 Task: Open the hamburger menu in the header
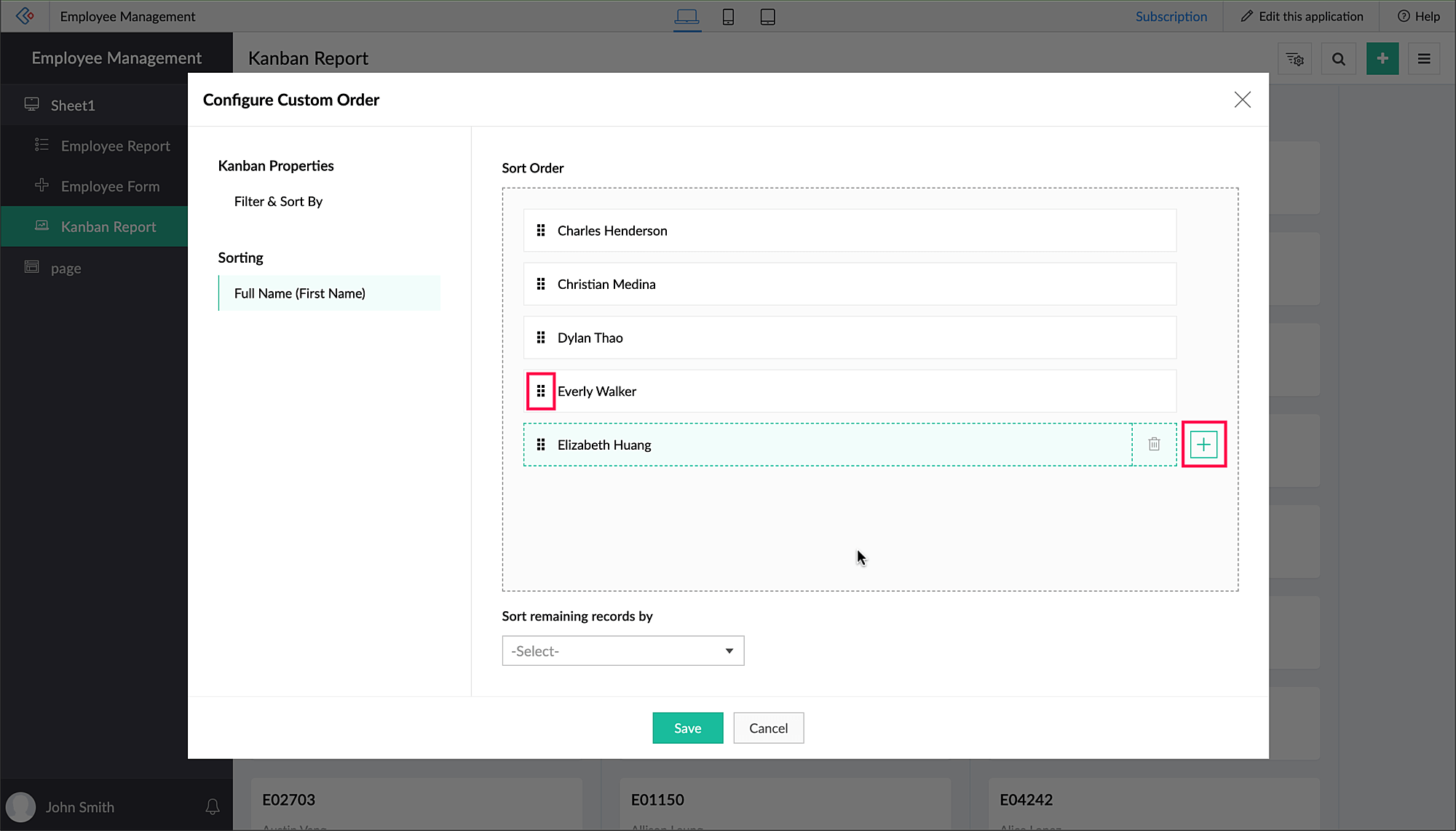coord(1424,59)
